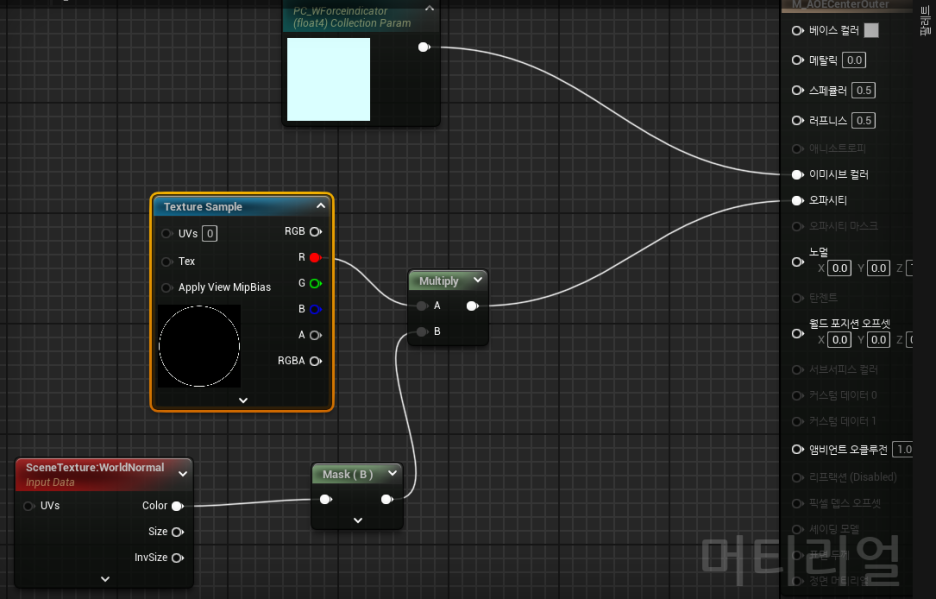This screenshot has height=599, width=936.
Task: Click the 노멀 input pin
Action: click(798, 262)
